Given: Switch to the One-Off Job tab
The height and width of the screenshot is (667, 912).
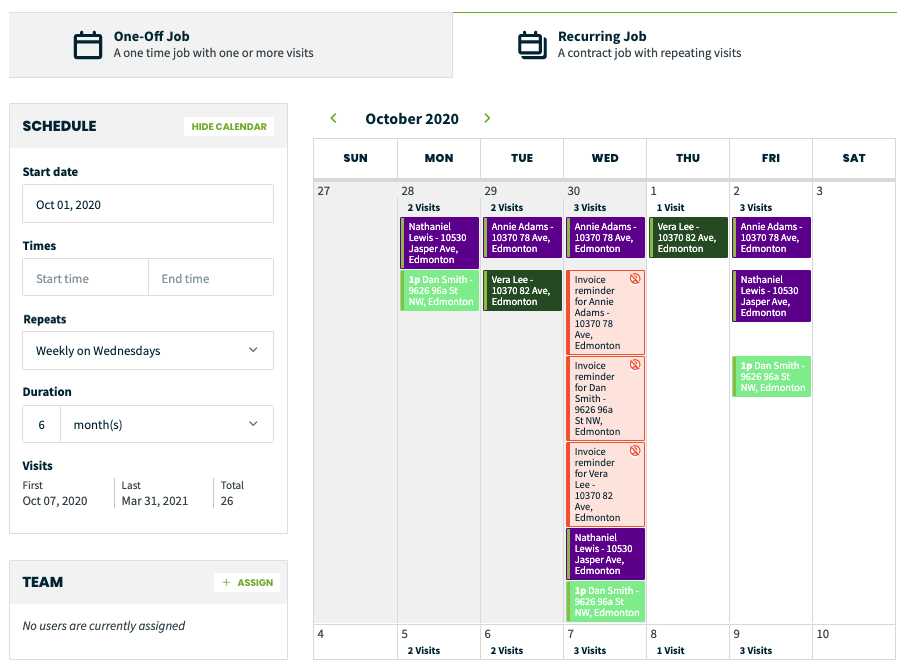Looking at the screenshot, I should tap(231, 45).
